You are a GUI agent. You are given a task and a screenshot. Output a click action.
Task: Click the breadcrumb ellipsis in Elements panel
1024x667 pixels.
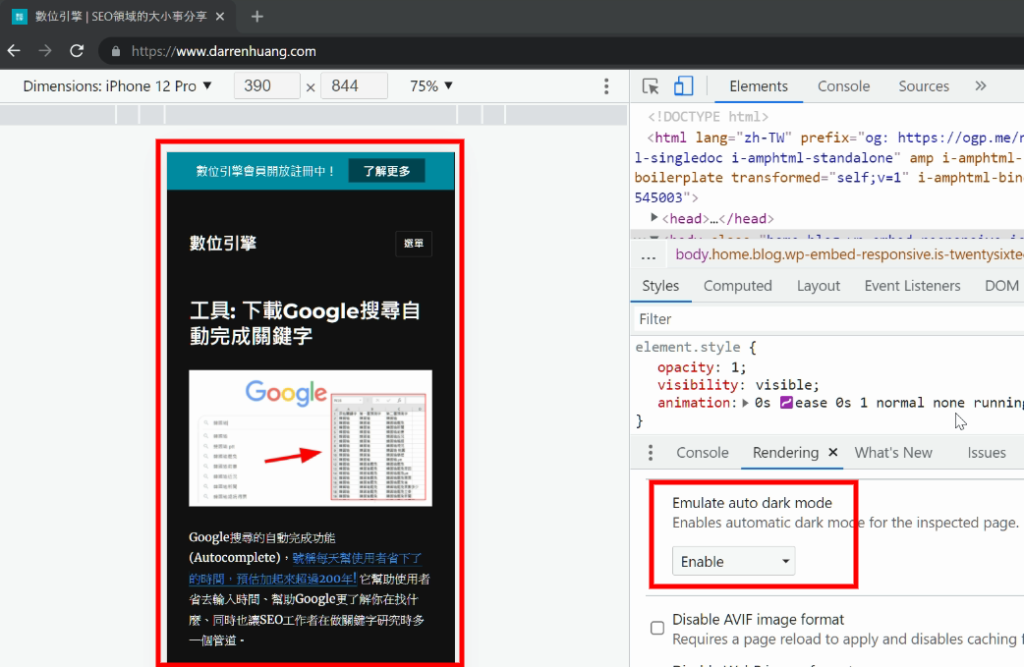point(648,256)
